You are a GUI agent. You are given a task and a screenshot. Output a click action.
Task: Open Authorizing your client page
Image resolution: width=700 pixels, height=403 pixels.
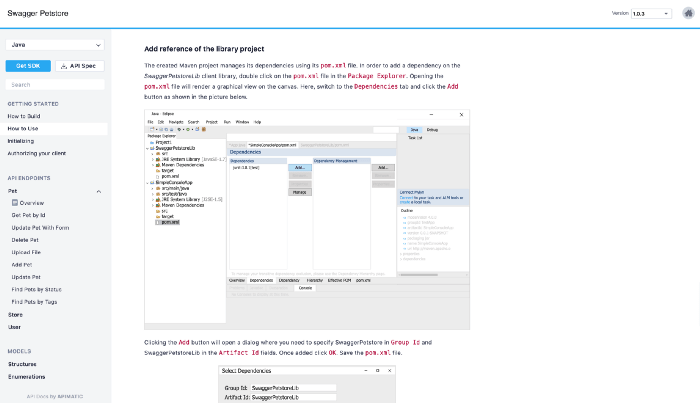tap(37, 153)
